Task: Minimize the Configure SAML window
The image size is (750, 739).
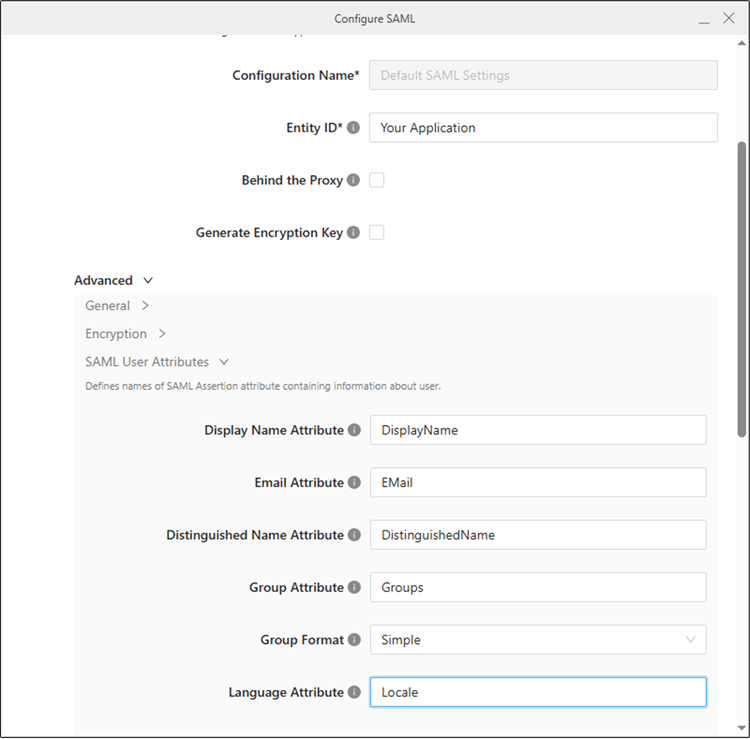Action: [x=704, y=18]
